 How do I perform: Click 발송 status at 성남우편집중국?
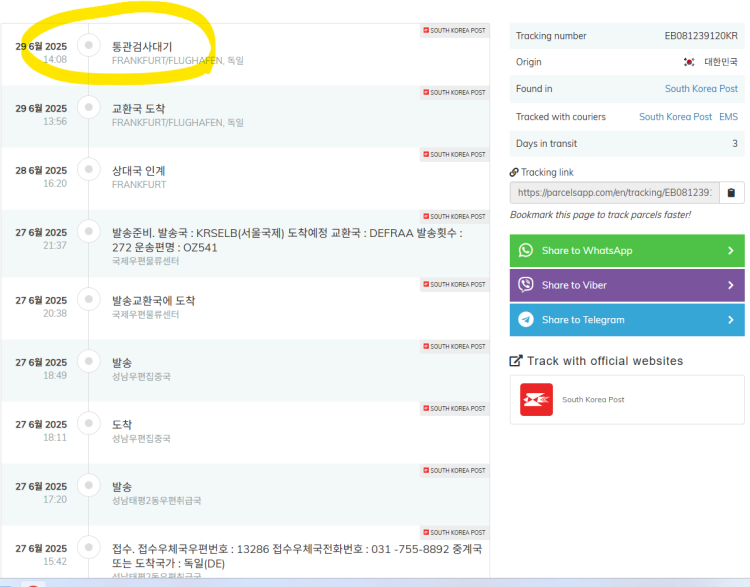[122, 363]
